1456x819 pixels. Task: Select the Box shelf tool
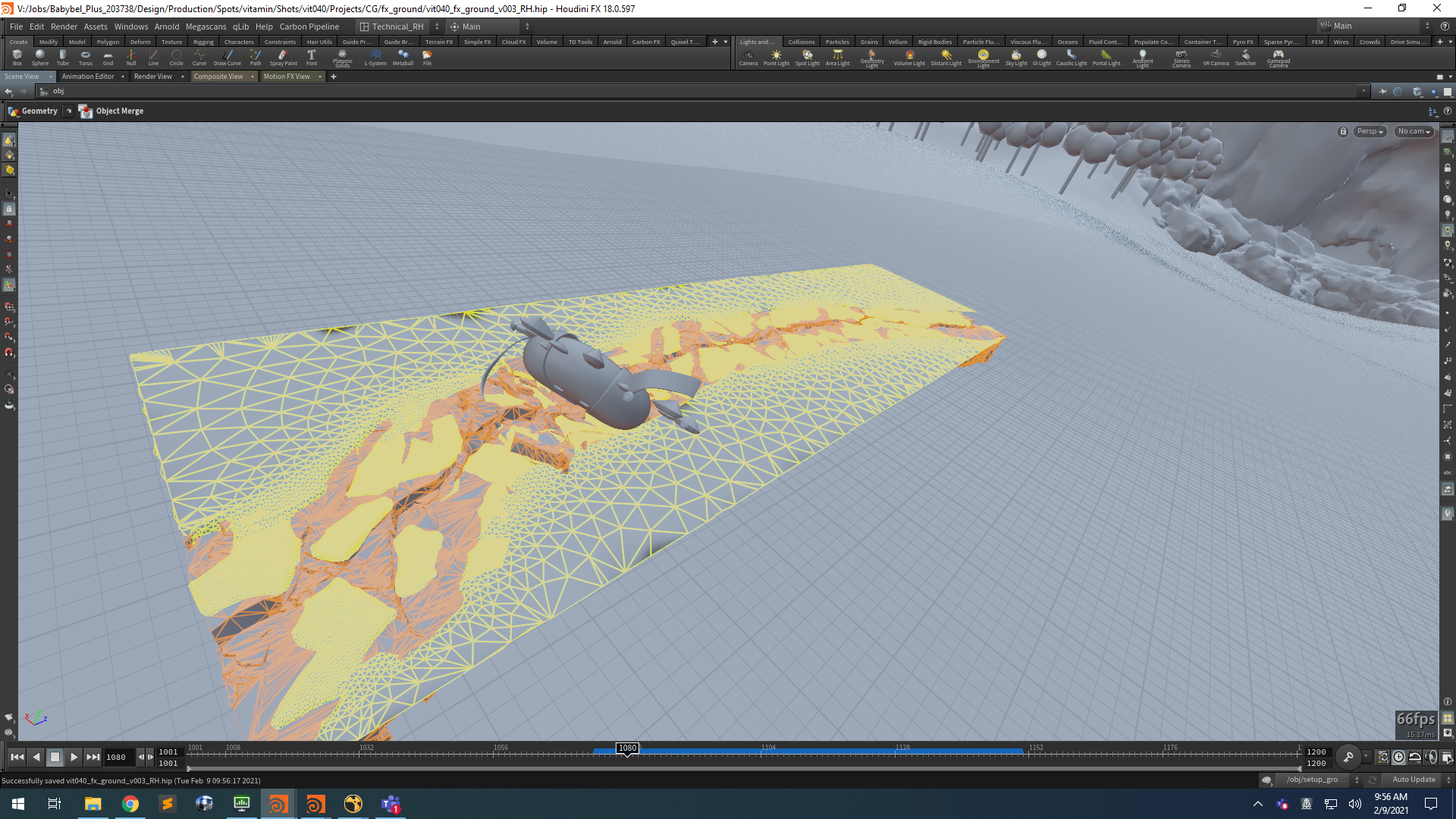tap(17, 58)
